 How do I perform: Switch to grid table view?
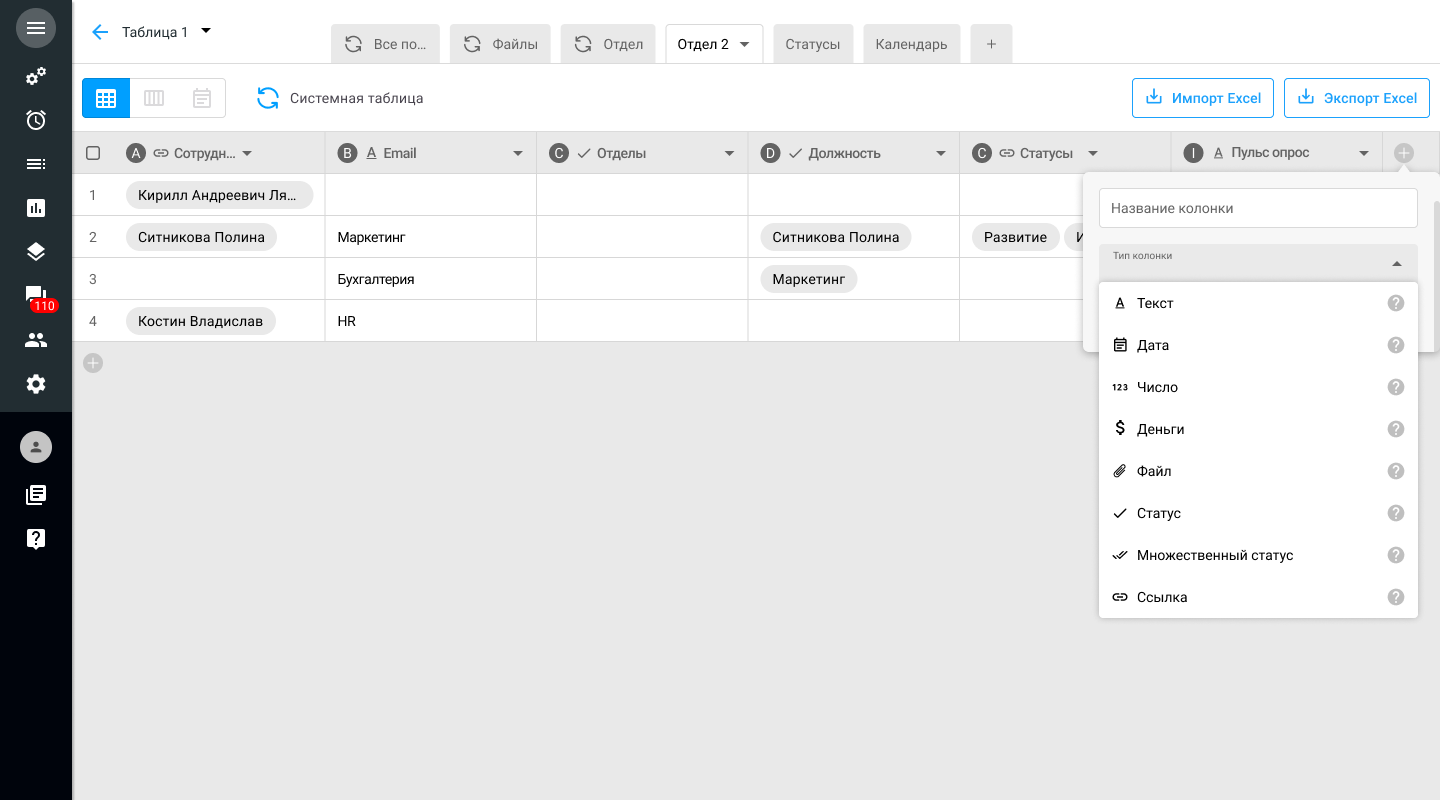pyautogui.click(x=106, y=98)
